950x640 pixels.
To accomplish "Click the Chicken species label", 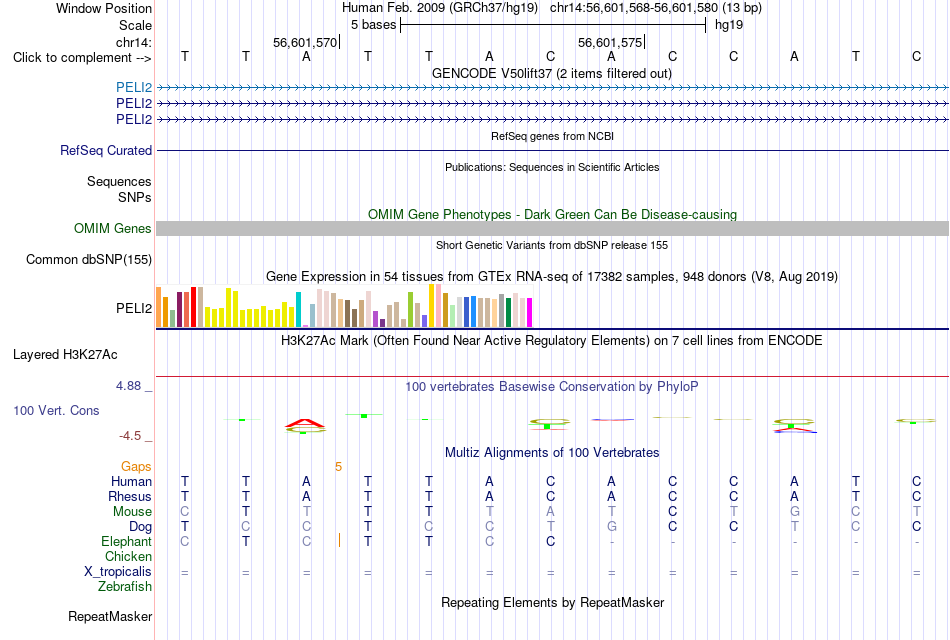I will 128,556.
